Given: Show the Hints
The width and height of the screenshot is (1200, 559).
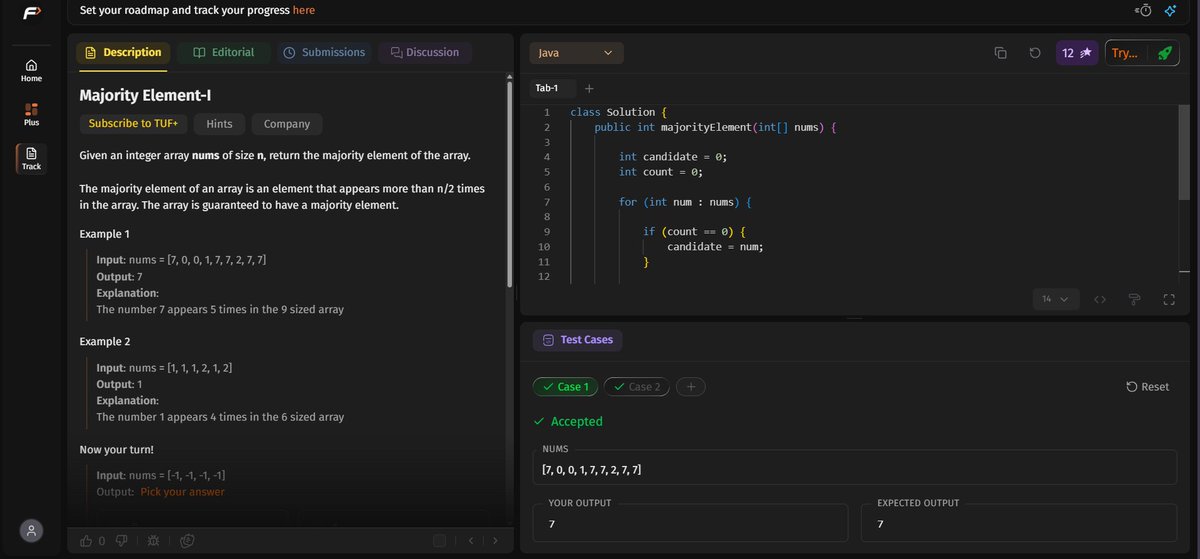Looking at the screenshot, I should tap(219, 124).
